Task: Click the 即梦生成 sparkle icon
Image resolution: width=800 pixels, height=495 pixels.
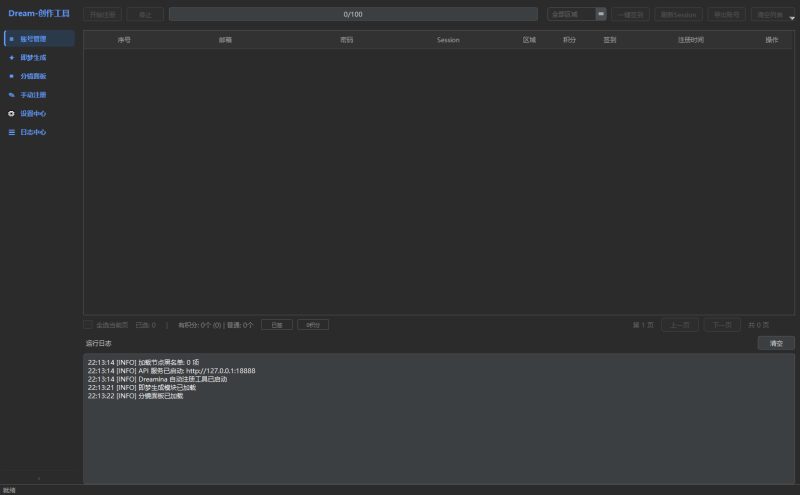Action: pyautogui.click(x=11, y=58)
